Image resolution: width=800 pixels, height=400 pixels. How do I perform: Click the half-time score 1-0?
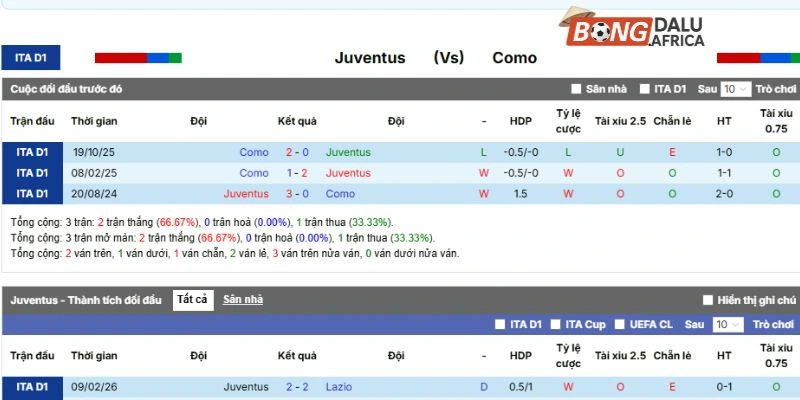(x=724, y=152)
